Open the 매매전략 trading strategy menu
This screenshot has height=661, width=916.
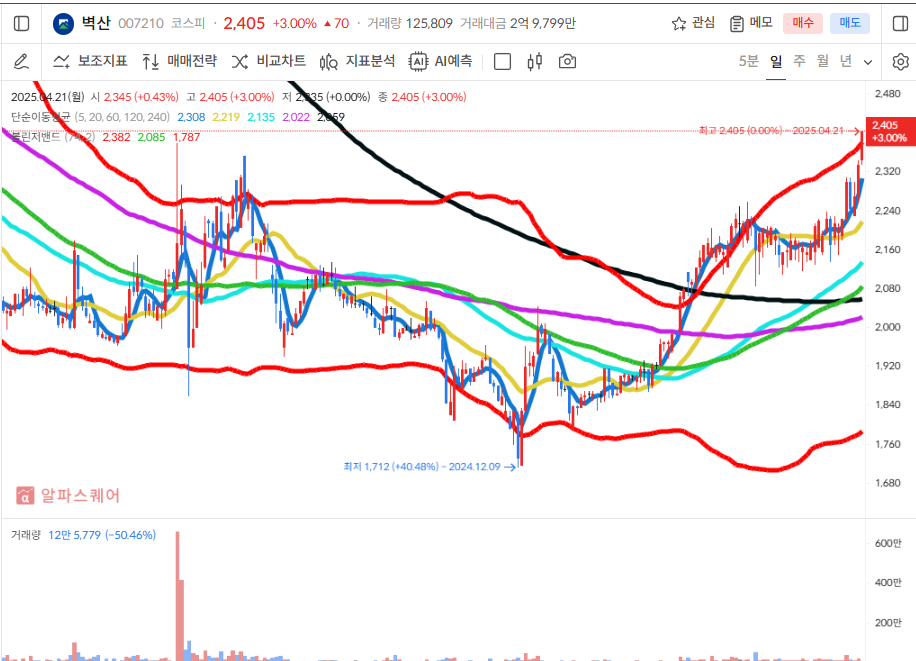tap(179, 62)
